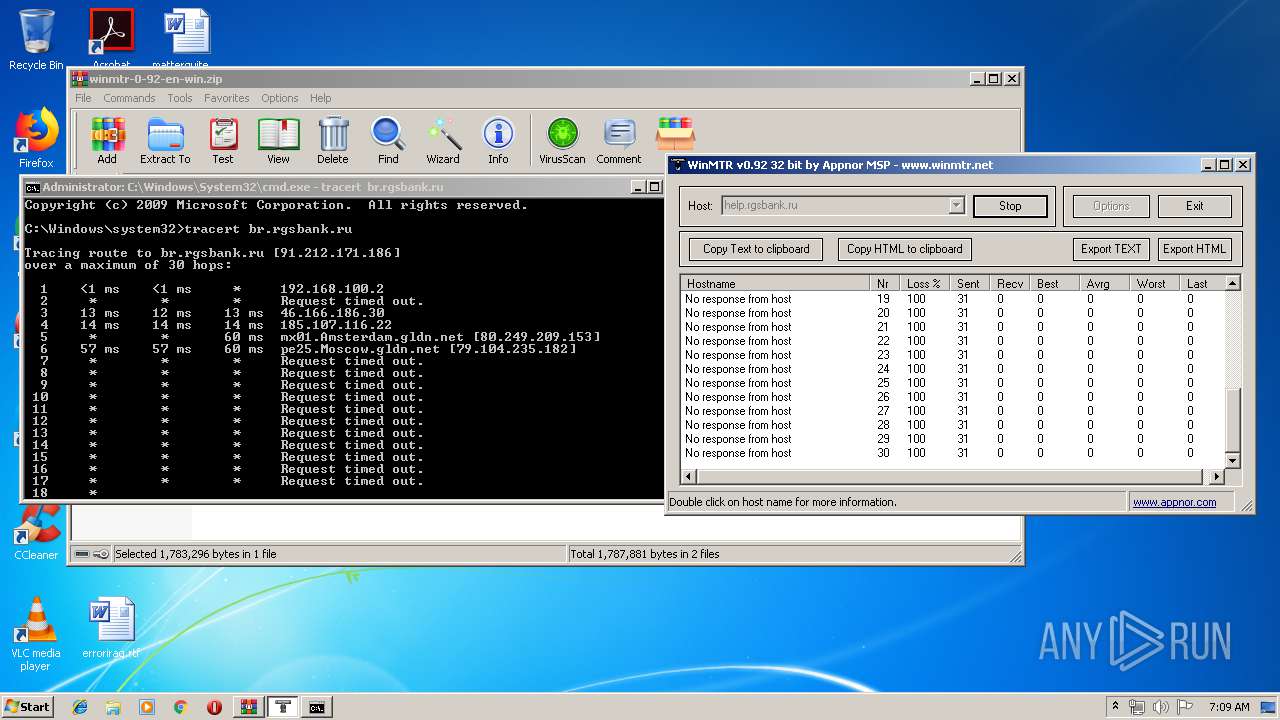1280x720 pixels.
Task: Click the Sent column header in WinMTR
Action: [970, 284]
